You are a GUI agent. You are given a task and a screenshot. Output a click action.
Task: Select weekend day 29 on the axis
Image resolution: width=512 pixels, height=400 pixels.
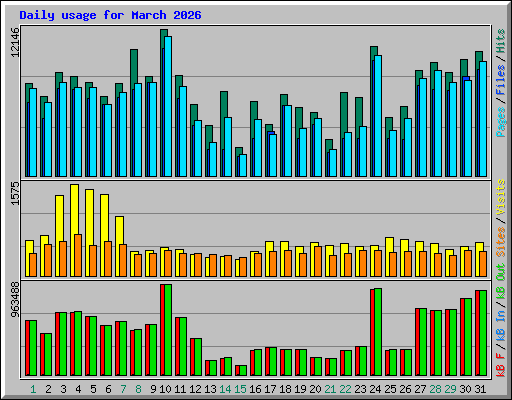pos(450,389)
